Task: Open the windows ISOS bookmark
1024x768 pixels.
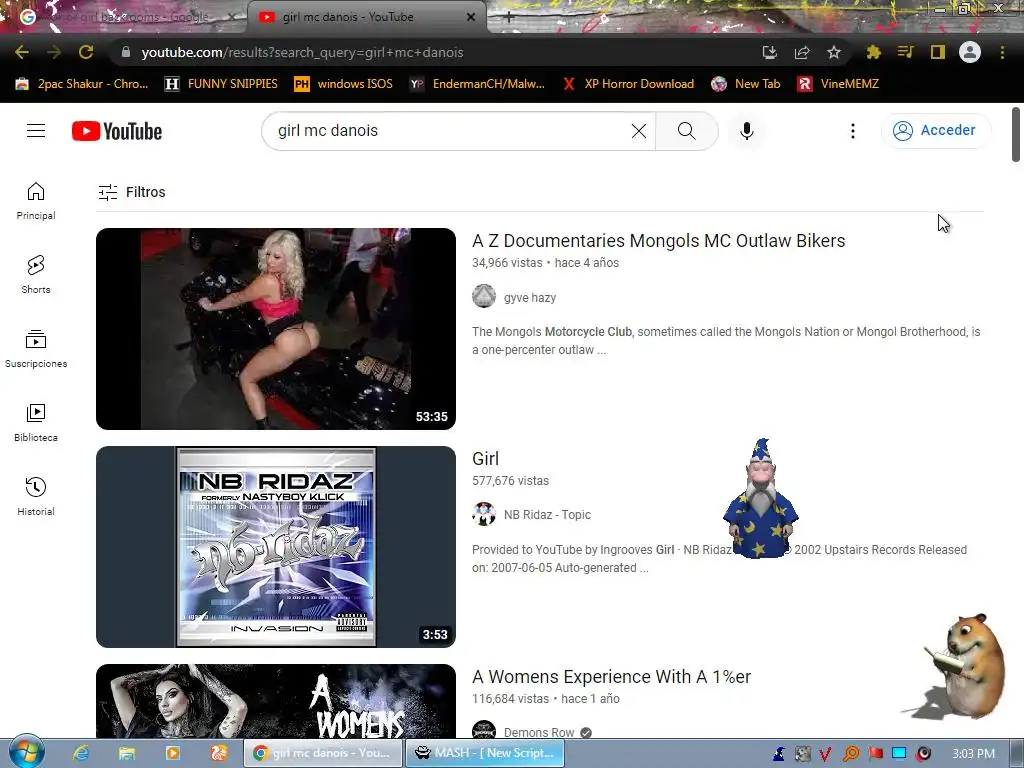Action: (x=344, y=84)
